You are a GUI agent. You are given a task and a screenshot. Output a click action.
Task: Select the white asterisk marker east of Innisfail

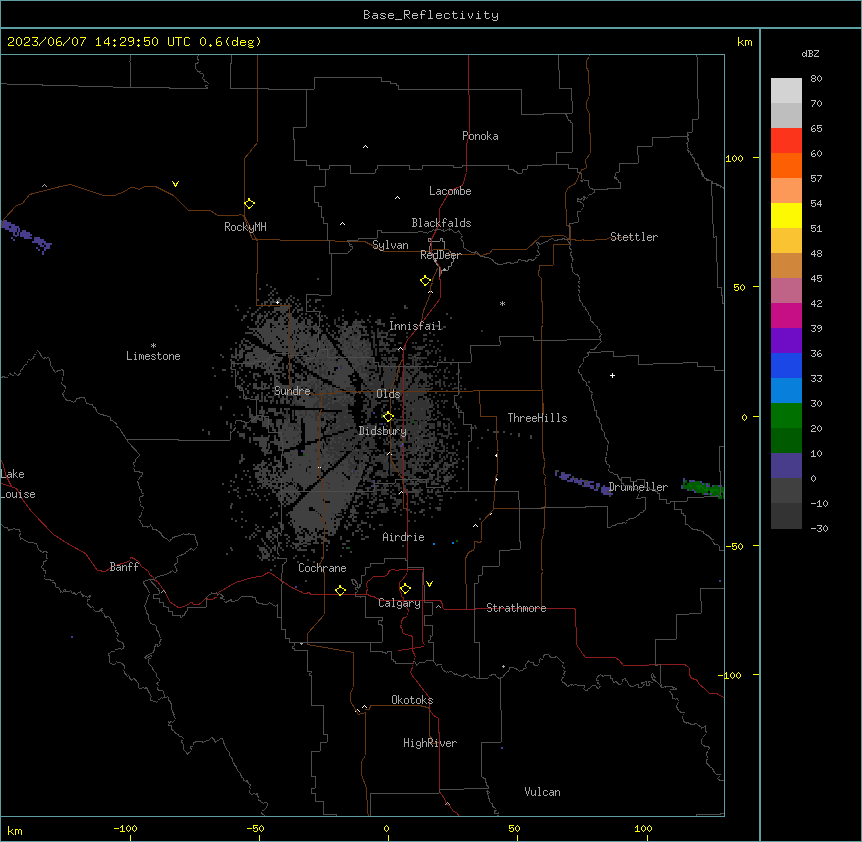[502, 303]
